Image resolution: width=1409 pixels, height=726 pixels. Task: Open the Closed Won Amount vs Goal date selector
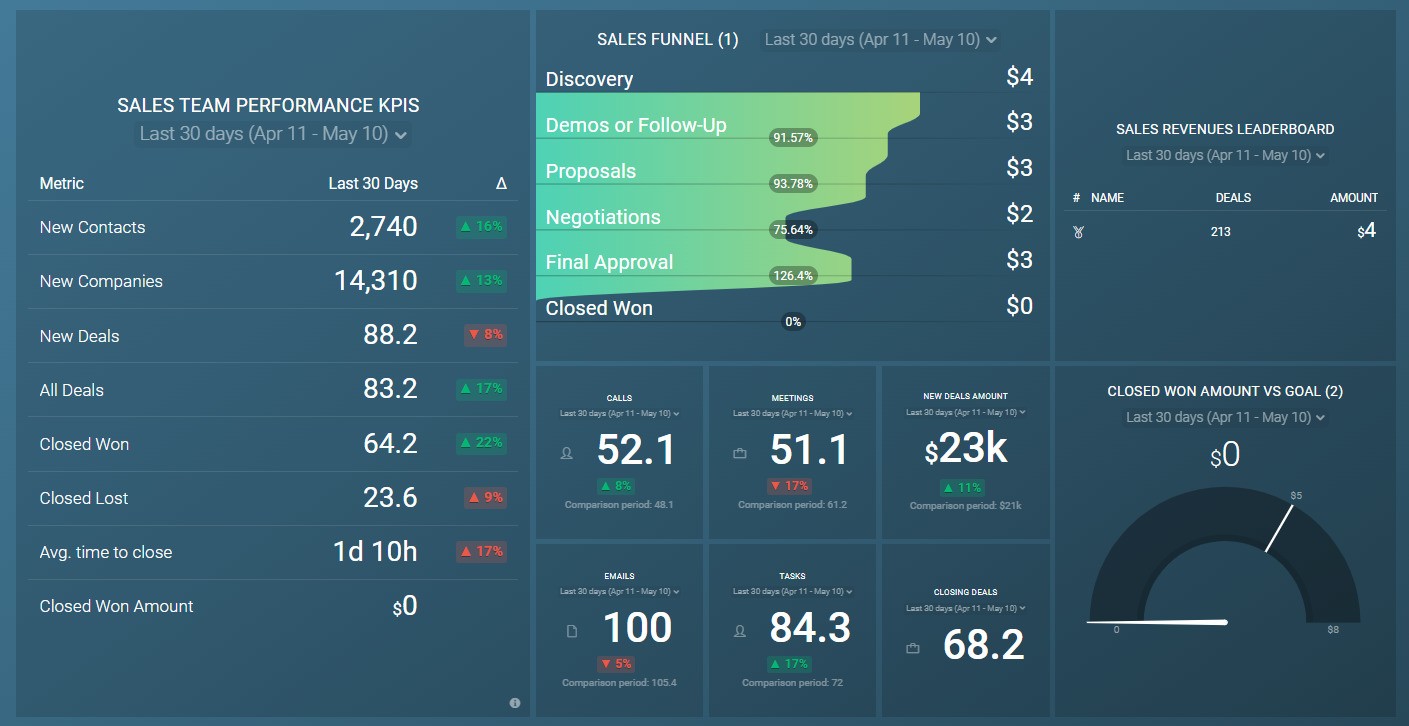[x=1224, y=417]
